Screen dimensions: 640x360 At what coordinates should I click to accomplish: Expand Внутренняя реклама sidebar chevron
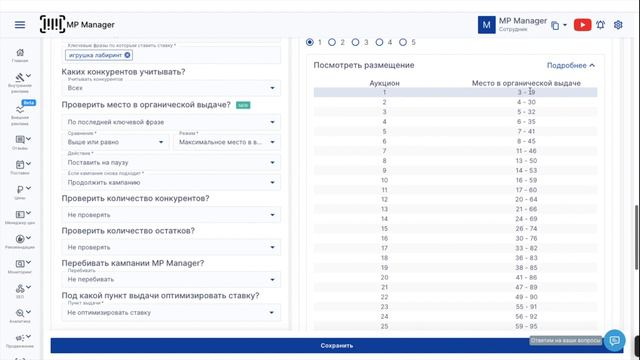[x=28, y=76]
